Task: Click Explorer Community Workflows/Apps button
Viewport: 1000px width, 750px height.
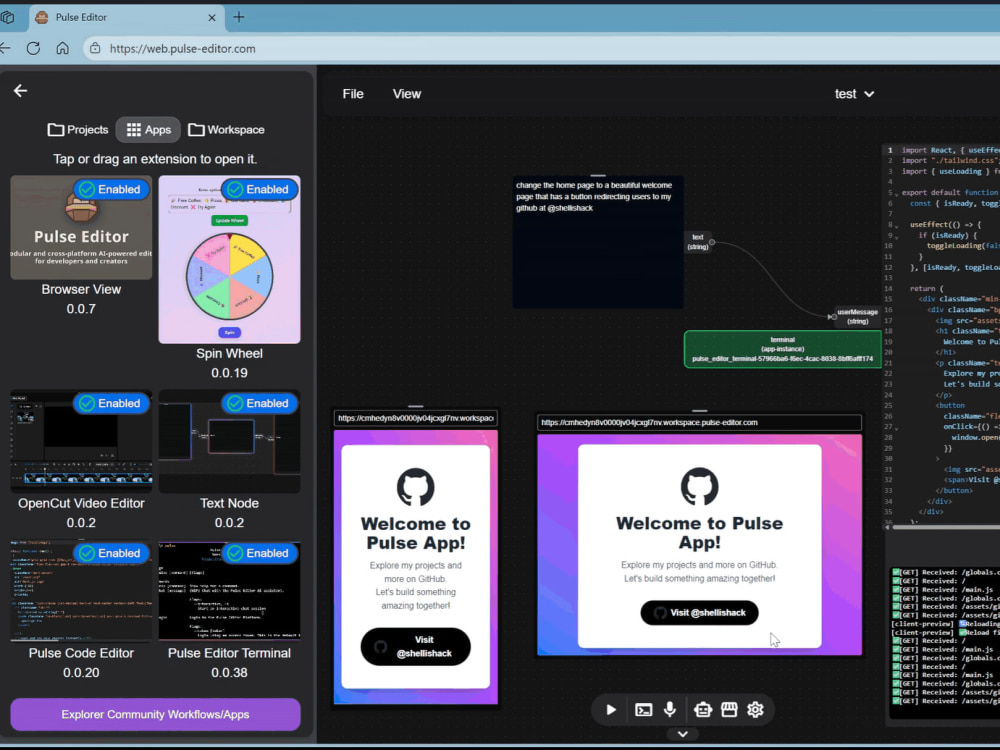Action: coord(156,714)
